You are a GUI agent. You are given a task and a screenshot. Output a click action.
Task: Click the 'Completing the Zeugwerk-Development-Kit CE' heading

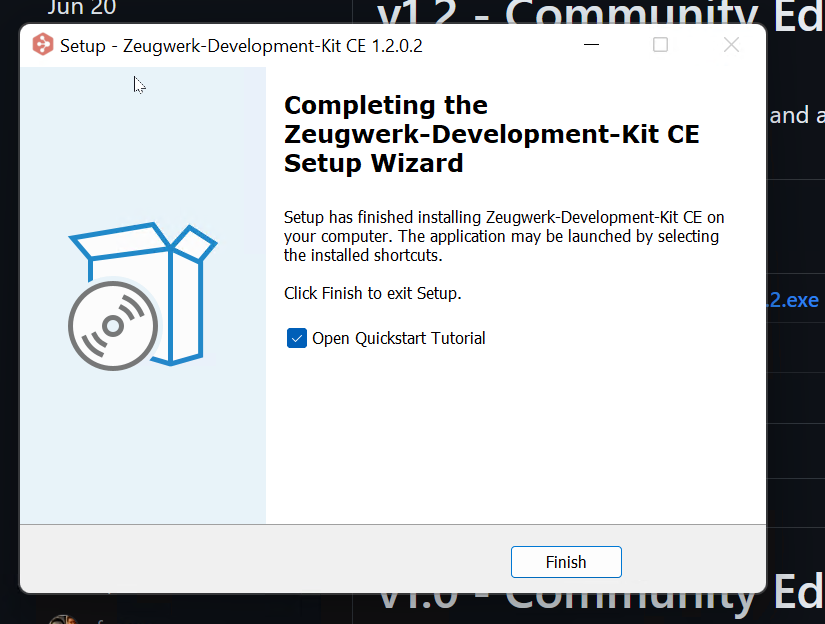coord(491,134)
